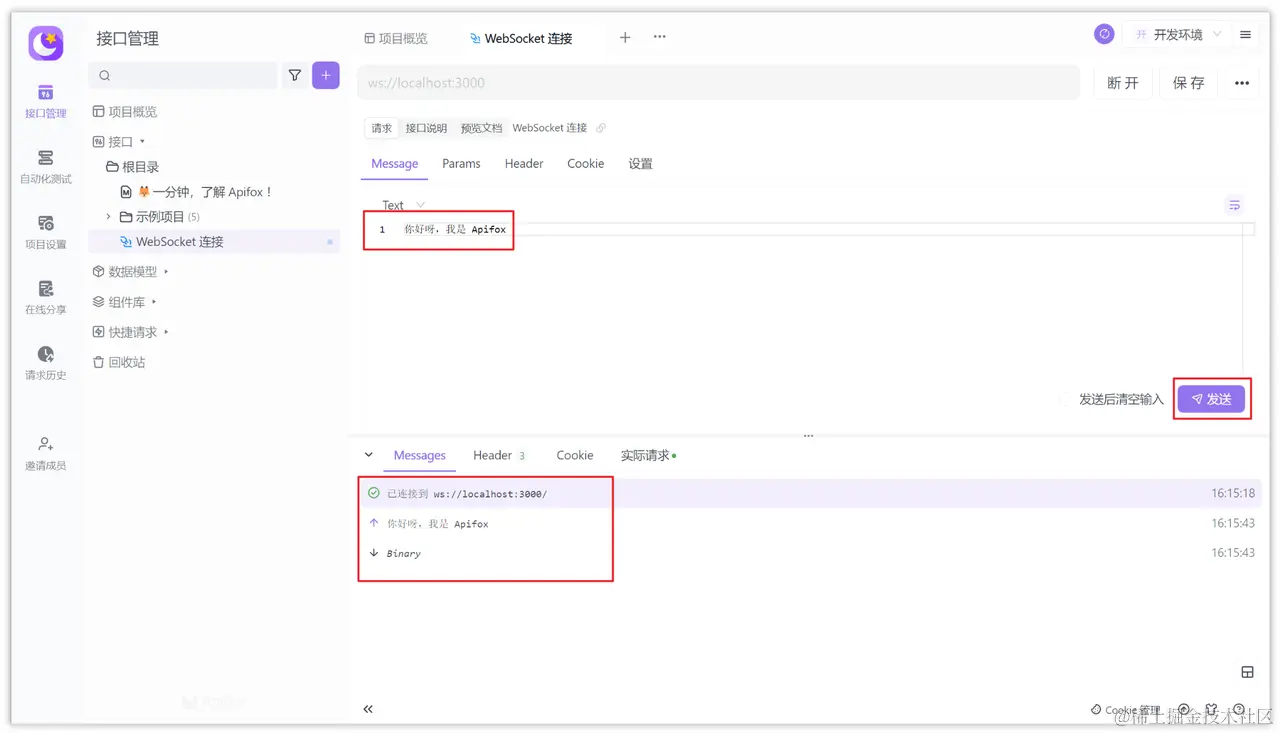Viewport: 1280px width, 733px height.
Task: Select the 请求 sub-tab
Action: point(382,128)
